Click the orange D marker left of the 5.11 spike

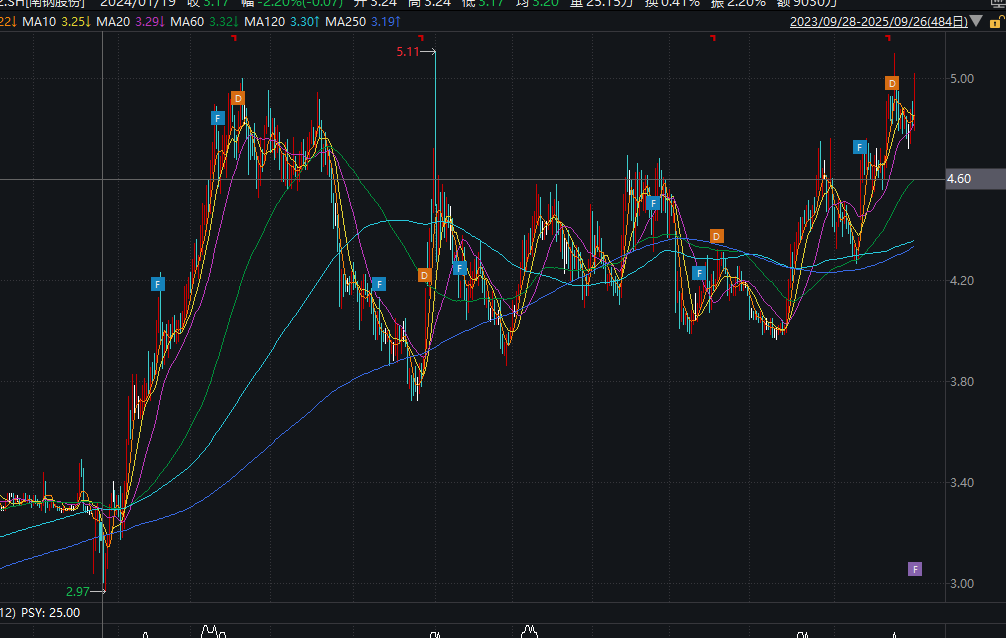tap(424, 275)
